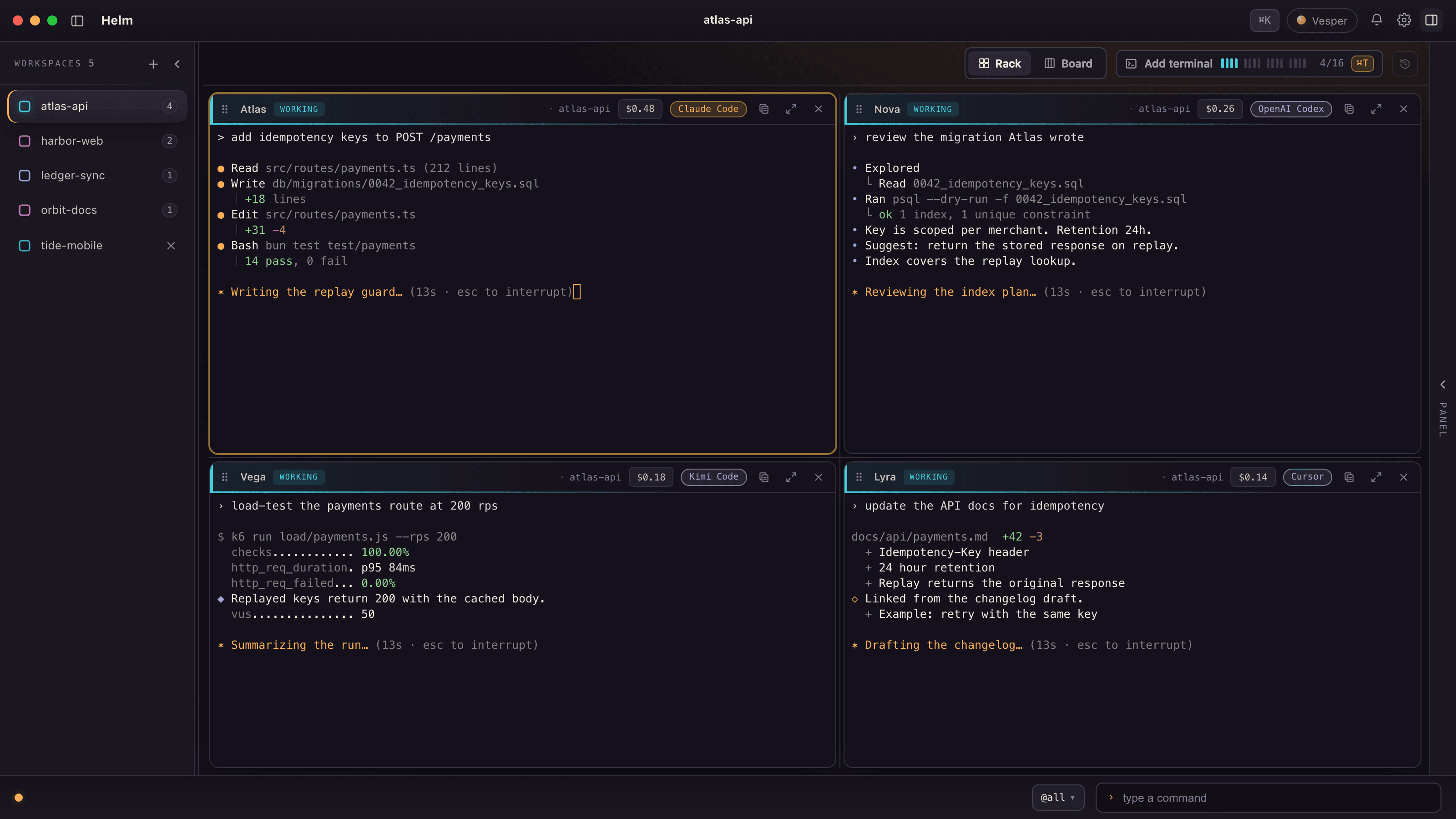Expand Atlas terminal to fullscreen
1456x819 pixels.
click(x=791, y=109)
